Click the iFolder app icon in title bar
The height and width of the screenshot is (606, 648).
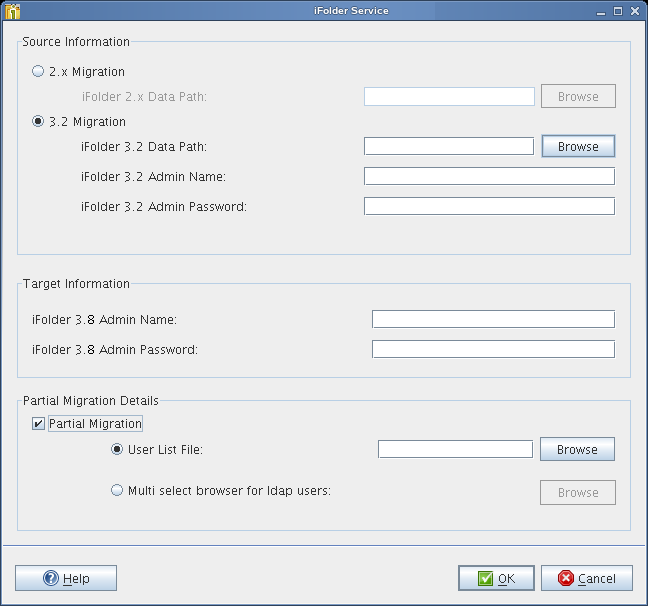(x=12, y=11)
